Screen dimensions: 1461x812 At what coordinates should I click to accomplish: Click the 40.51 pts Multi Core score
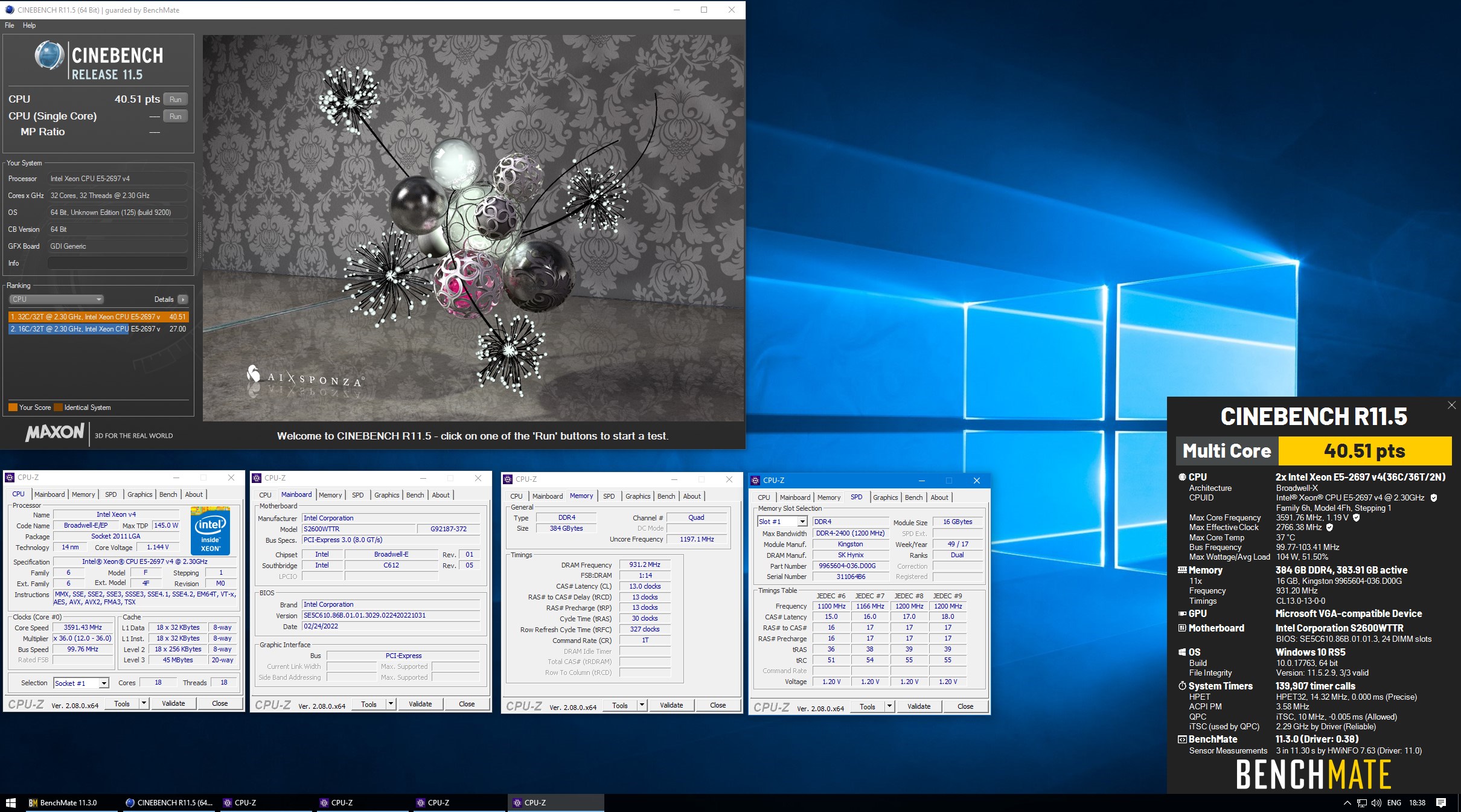click(1364, 451)
